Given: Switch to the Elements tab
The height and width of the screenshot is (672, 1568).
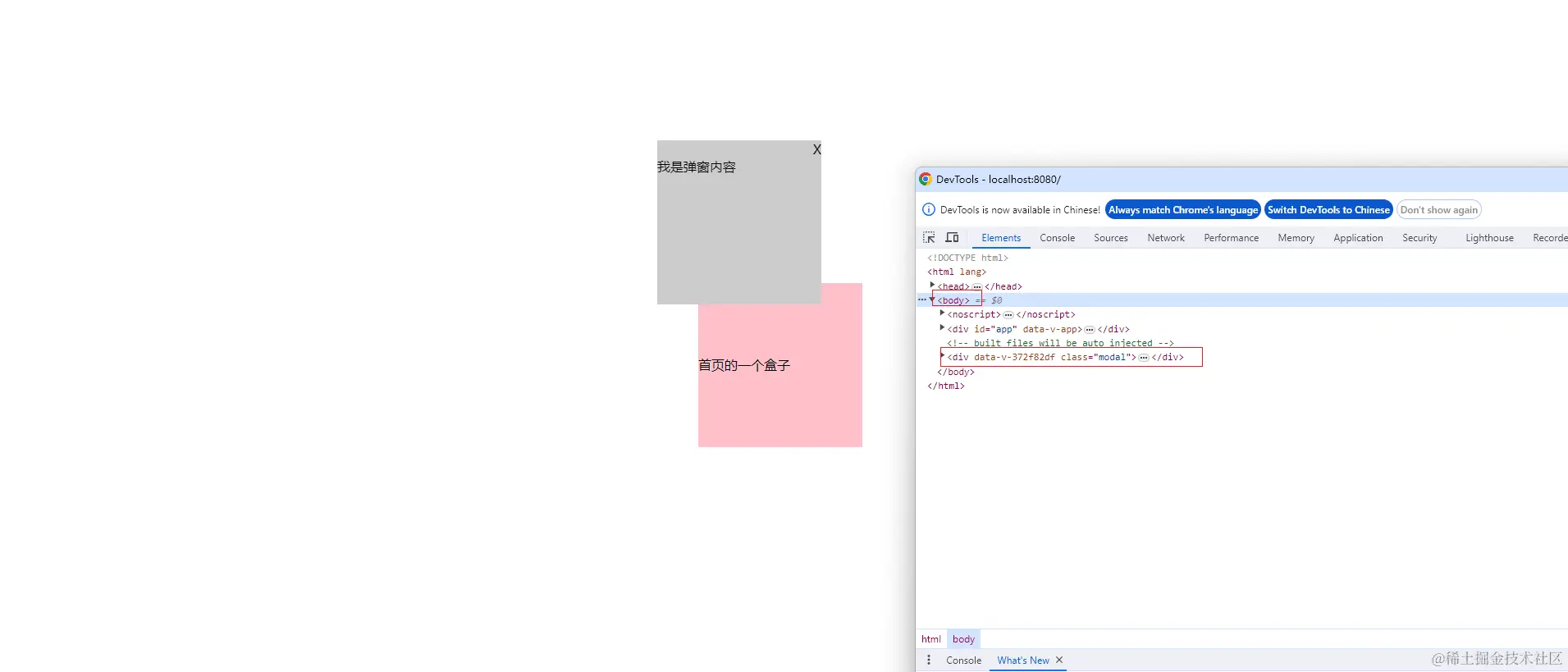Looking at the screenshot, I should (x=1001, y=238).
